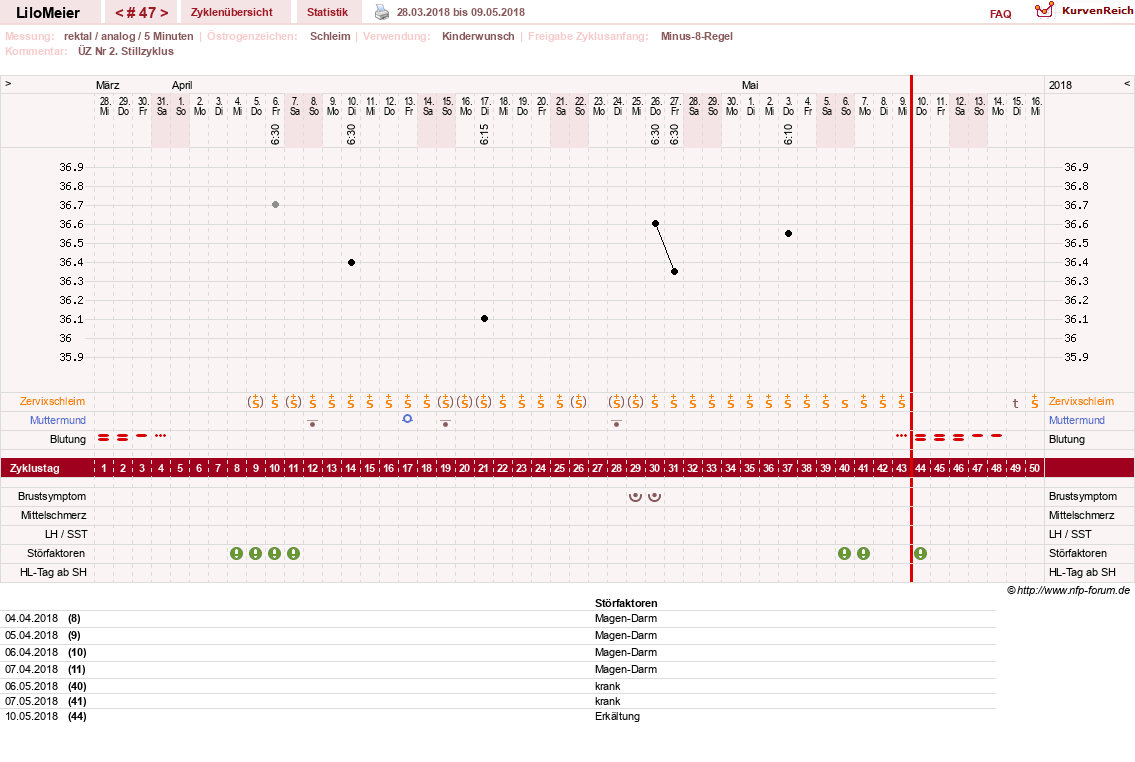Click the '05.04.2018' date in the table
The image size is (1135, 762).
[x=31, y=635]
